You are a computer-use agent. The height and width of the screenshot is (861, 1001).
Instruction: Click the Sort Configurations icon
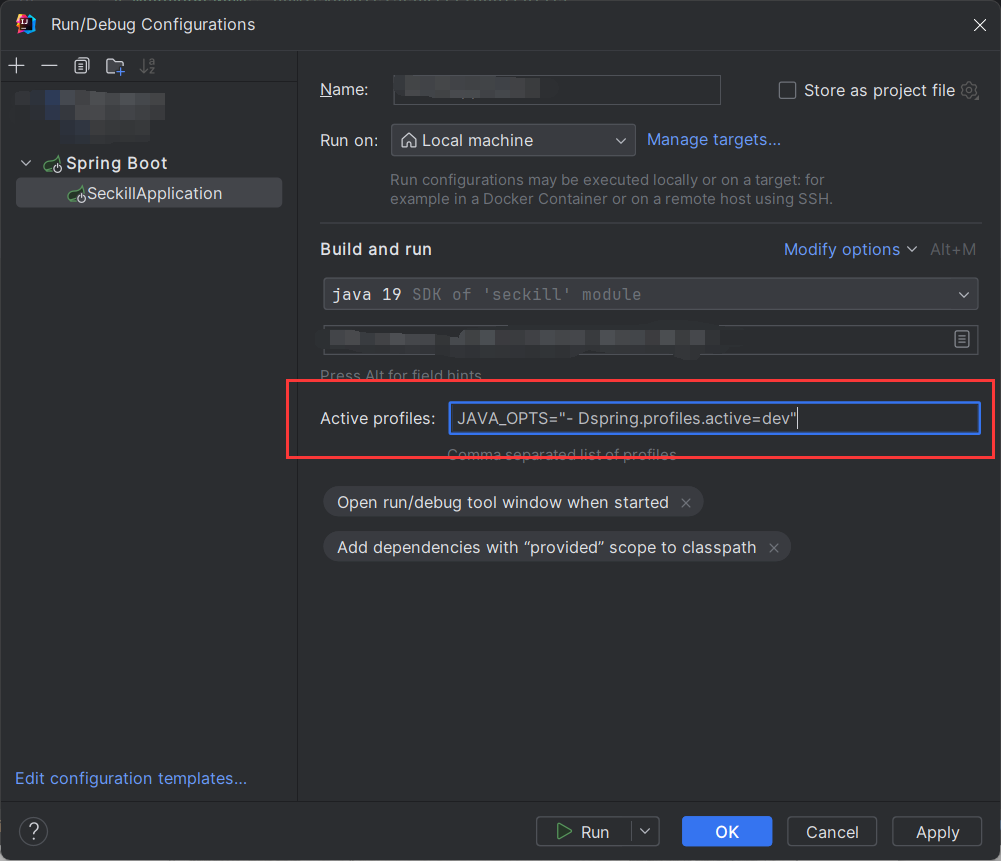tap(148, 67)
